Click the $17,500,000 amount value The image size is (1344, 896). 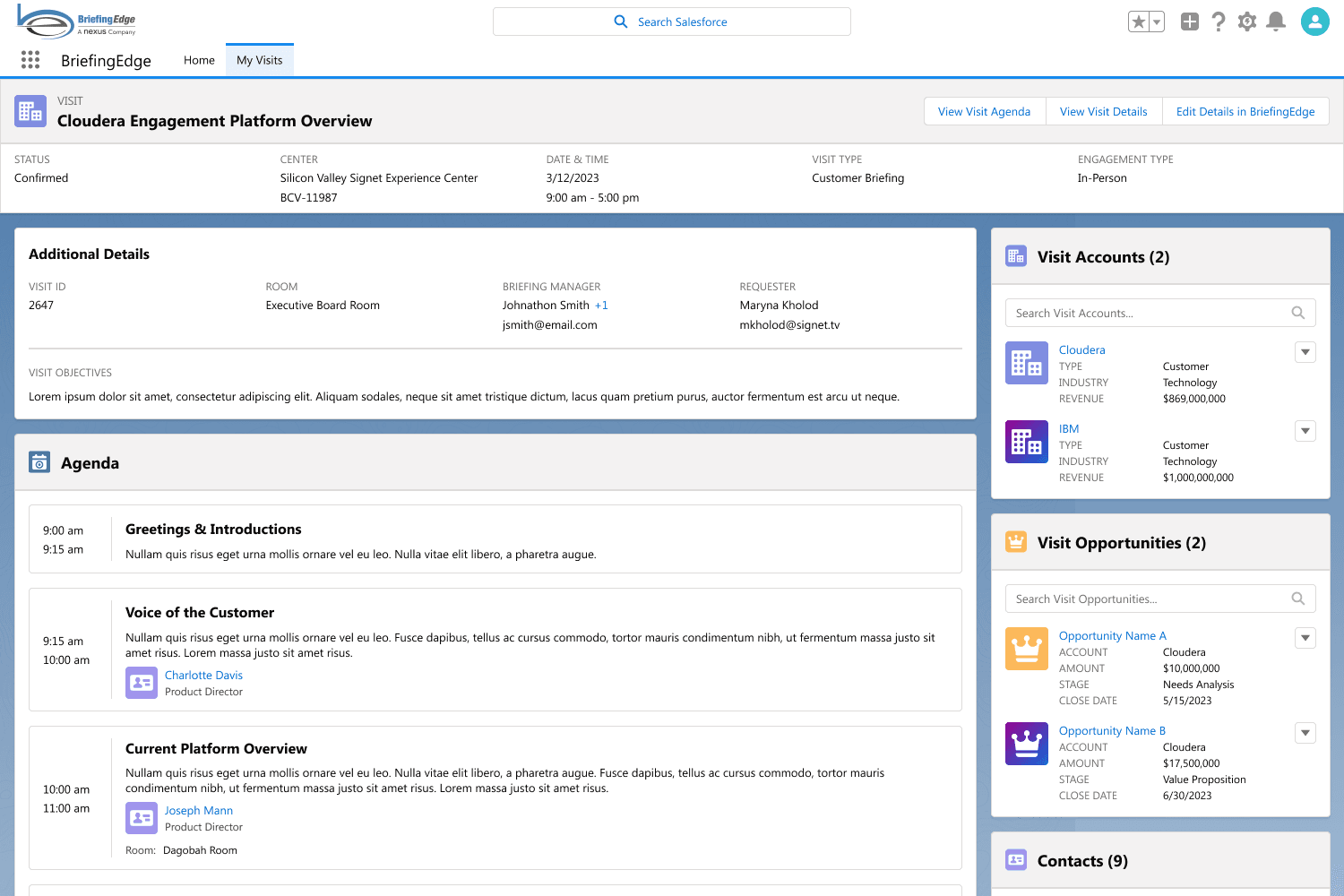click(x=1192, y=763)
